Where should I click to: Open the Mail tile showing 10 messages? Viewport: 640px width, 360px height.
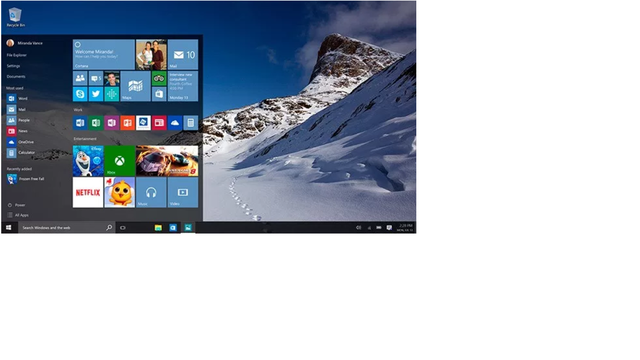(x=183, y=54)
